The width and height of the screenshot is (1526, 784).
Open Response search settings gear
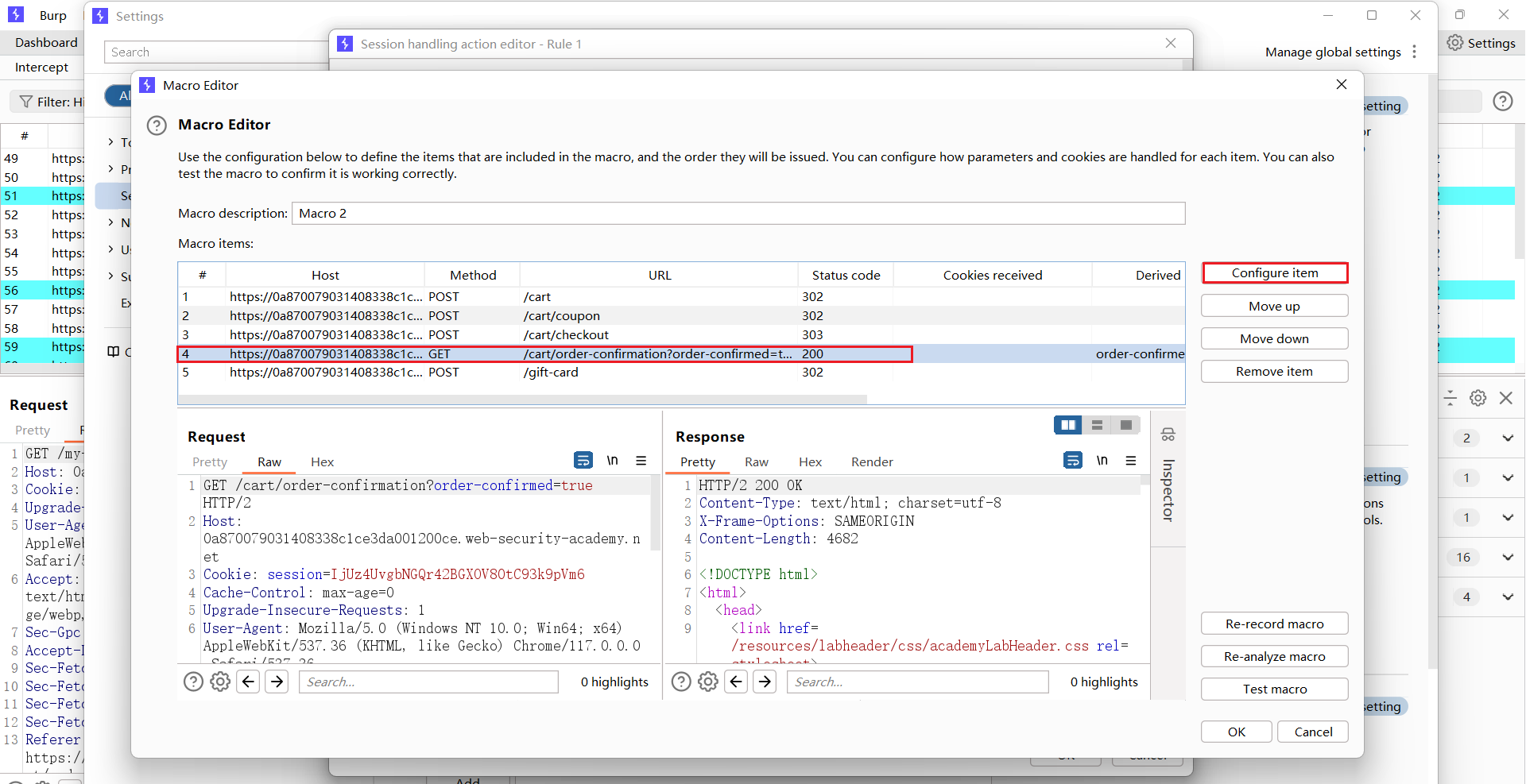(708, 682)
